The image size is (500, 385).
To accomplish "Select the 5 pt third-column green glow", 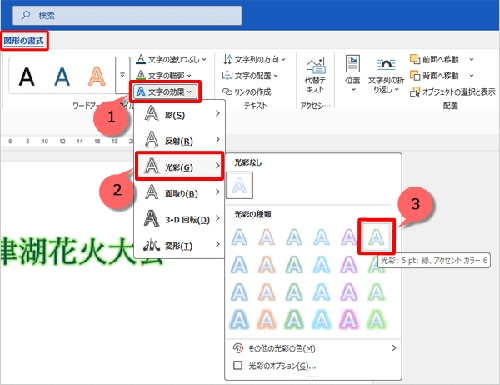I will tap(294, 237).
